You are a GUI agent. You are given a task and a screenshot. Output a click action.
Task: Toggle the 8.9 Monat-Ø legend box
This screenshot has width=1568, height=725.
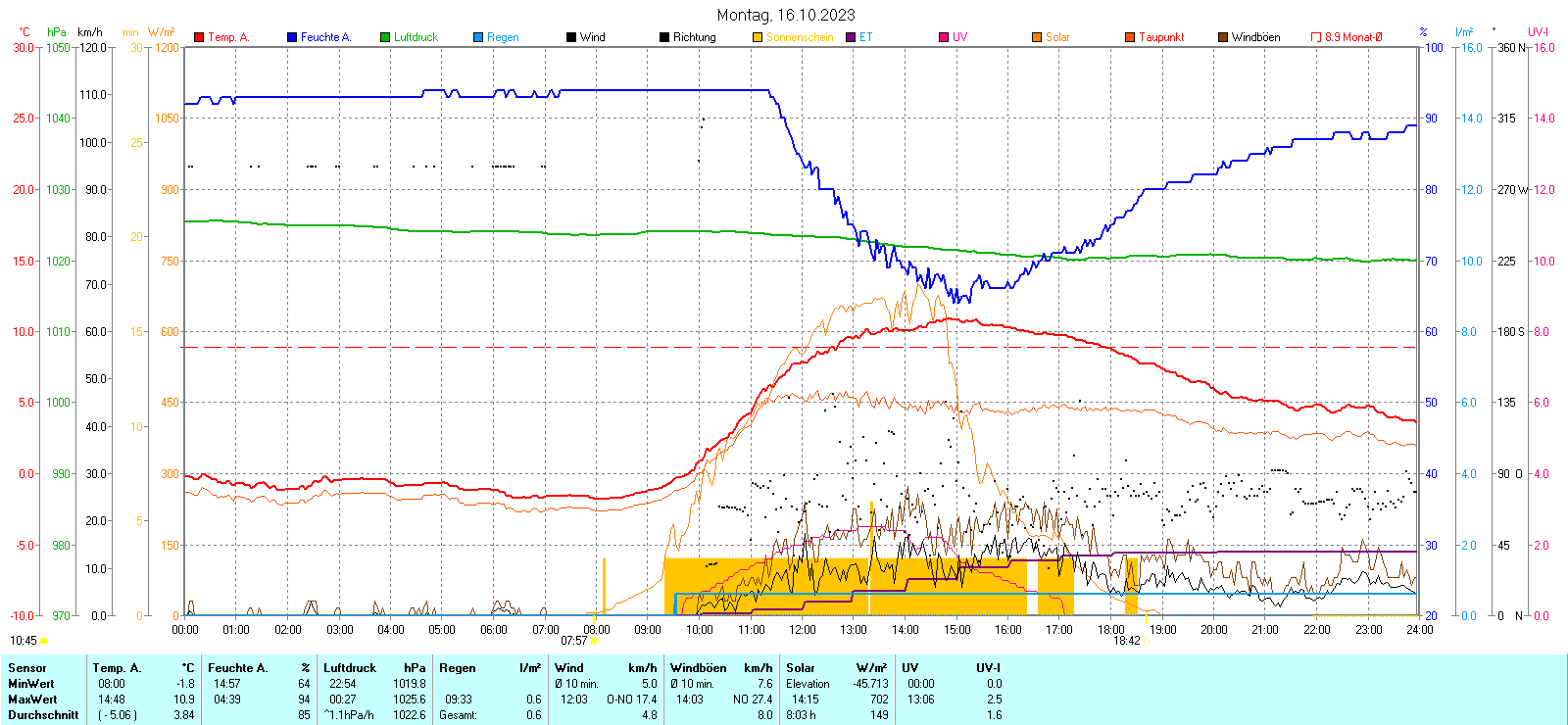coord(1316,37)
